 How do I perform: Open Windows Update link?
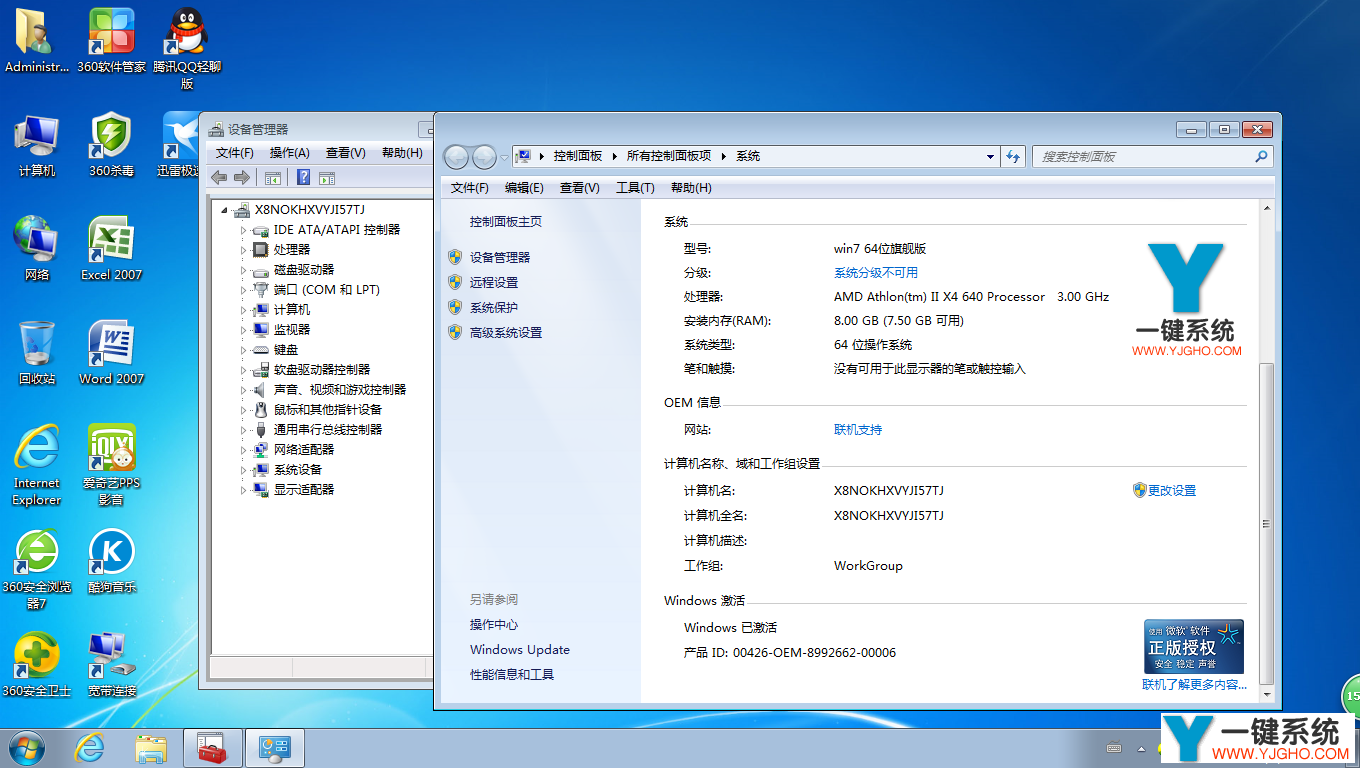(x=520, y=649)
